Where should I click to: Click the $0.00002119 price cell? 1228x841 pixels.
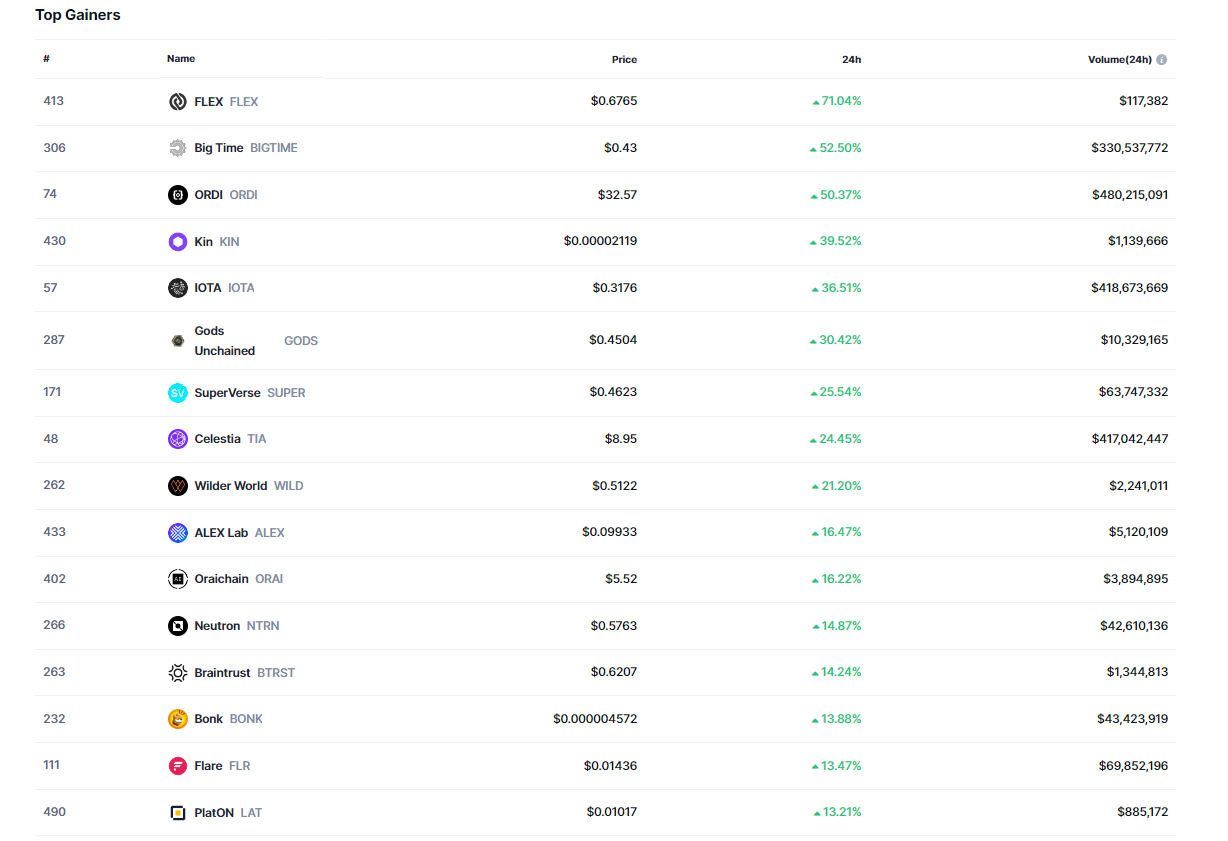coord(601,241)
